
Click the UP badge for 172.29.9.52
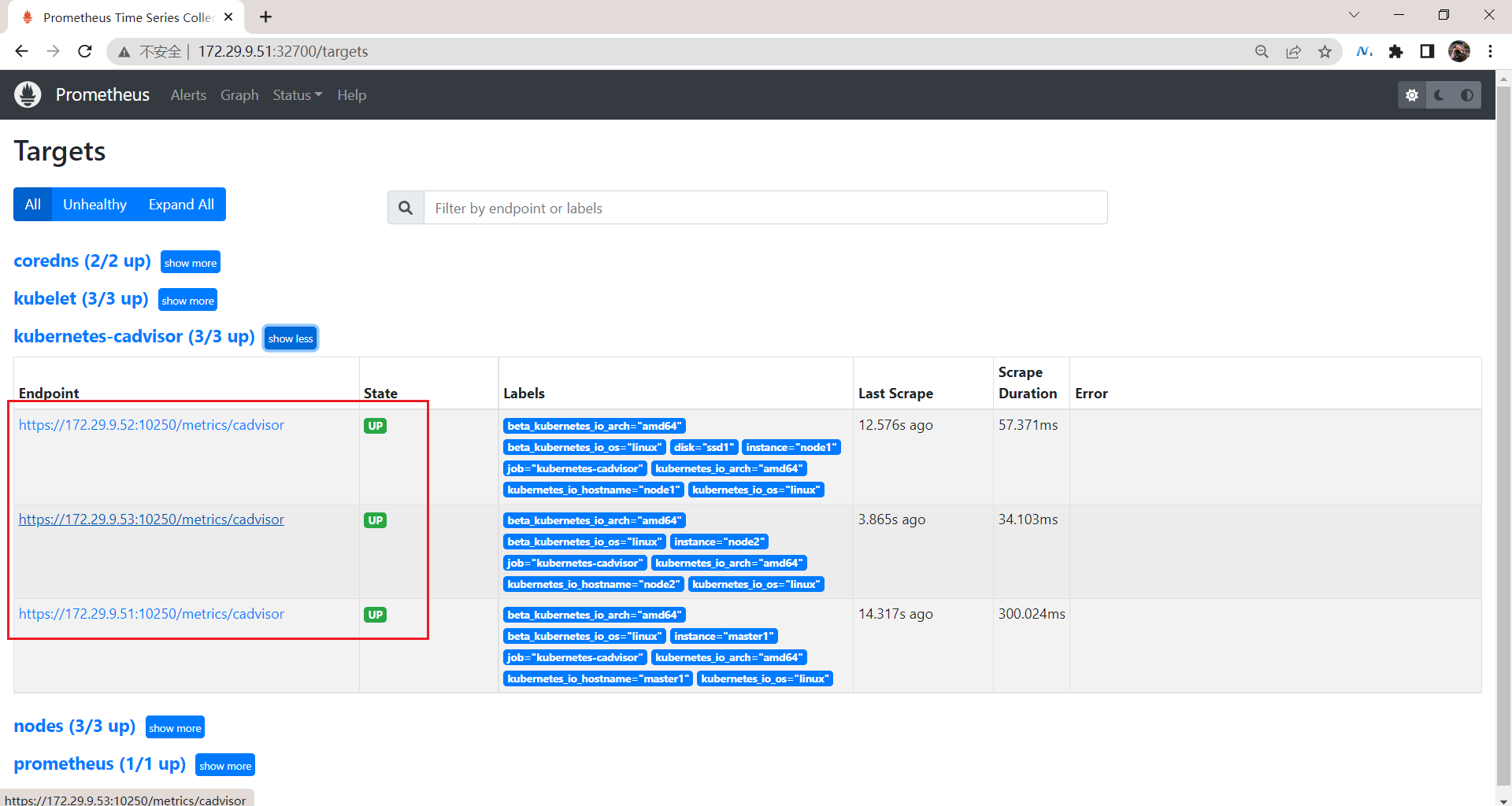tap(375, 426)
